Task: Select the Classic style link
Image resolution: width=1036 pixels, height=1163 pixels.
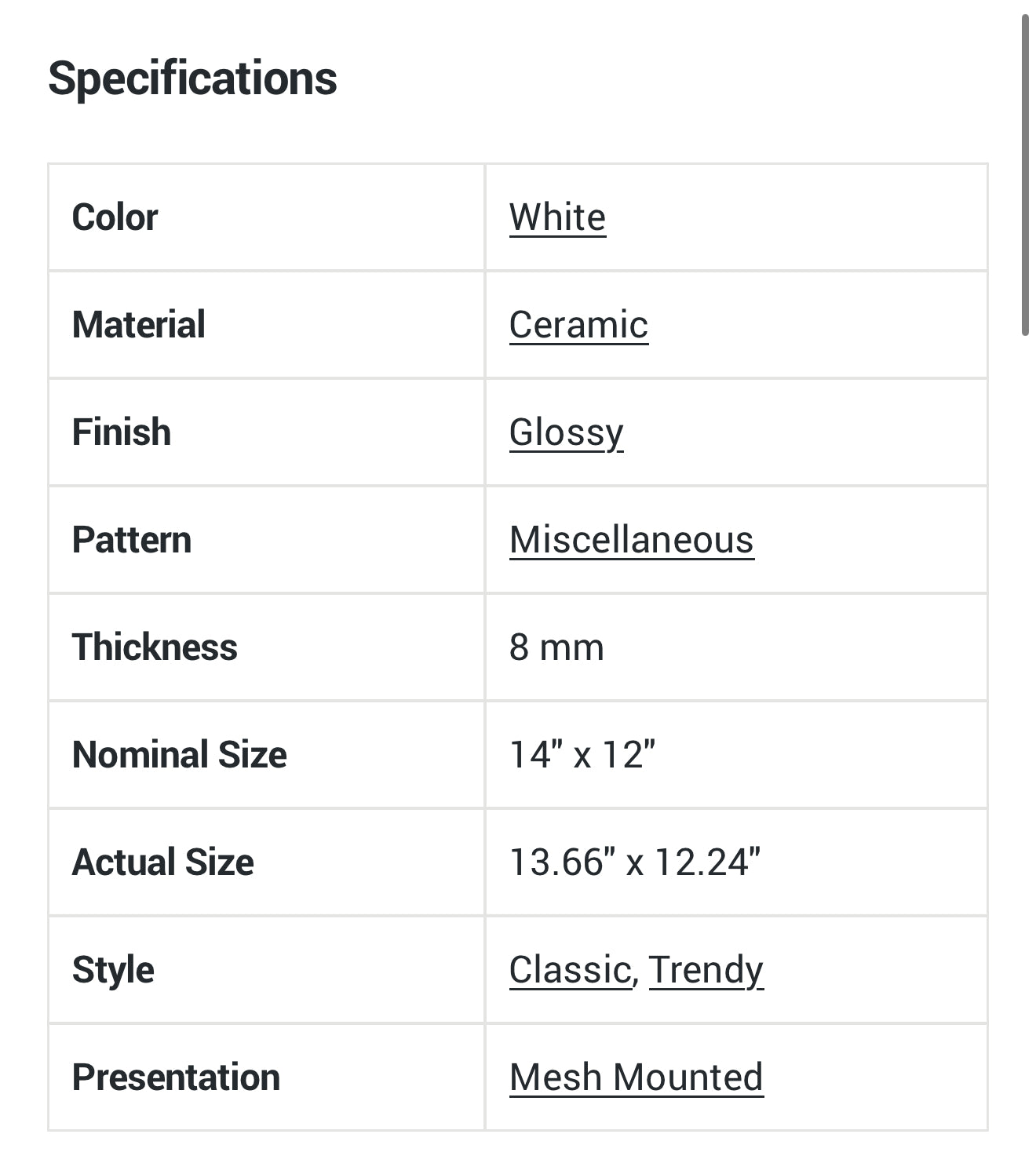Action: coord(570,970)
